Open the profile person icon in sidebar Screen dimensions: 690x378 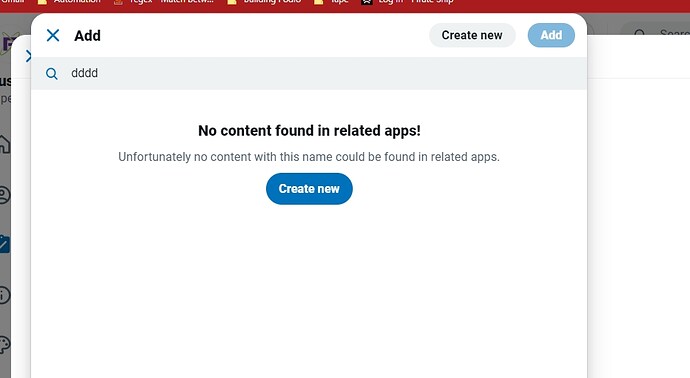point(4,195)
